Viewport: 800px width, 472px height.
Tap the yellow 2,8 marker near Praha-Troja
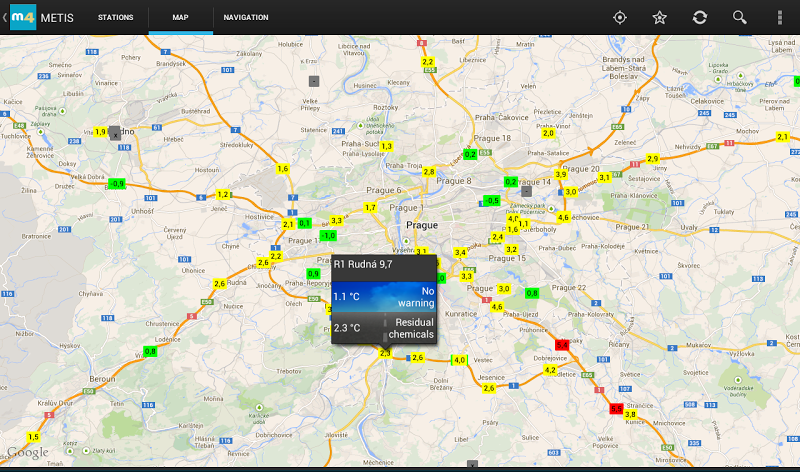[x=429, y=172]
